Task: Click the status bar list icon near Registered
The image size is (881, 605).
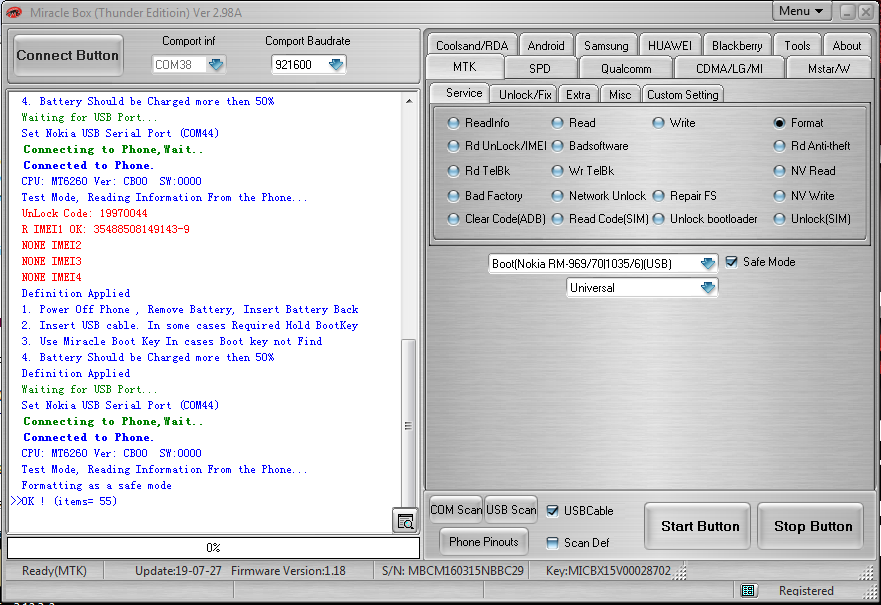Action: [x=748, y=590]
